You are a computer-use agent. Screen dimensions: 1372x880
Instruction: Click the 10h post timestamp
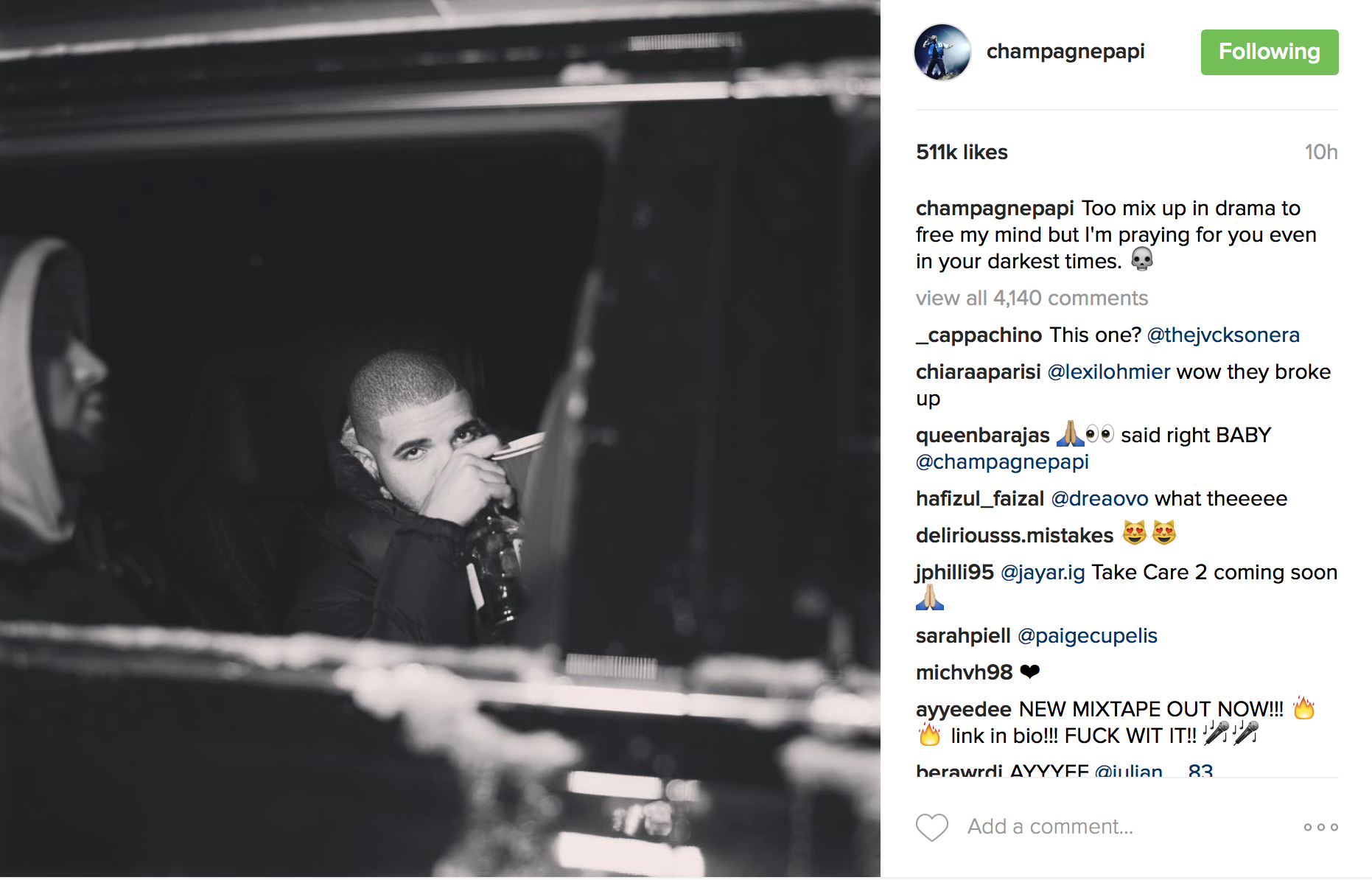click(1320, 152)
